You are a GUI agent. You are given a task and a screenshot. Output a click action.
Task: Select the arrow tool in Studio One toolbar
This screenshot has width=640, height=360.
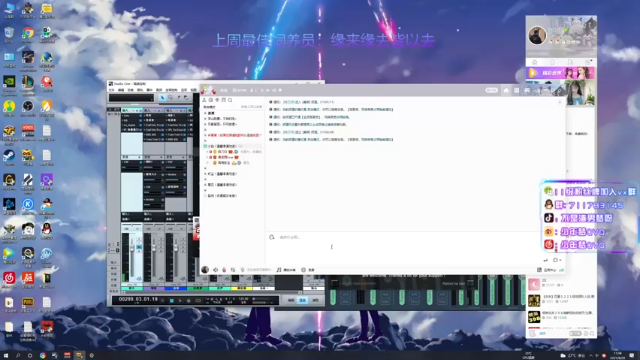point(162,98)
